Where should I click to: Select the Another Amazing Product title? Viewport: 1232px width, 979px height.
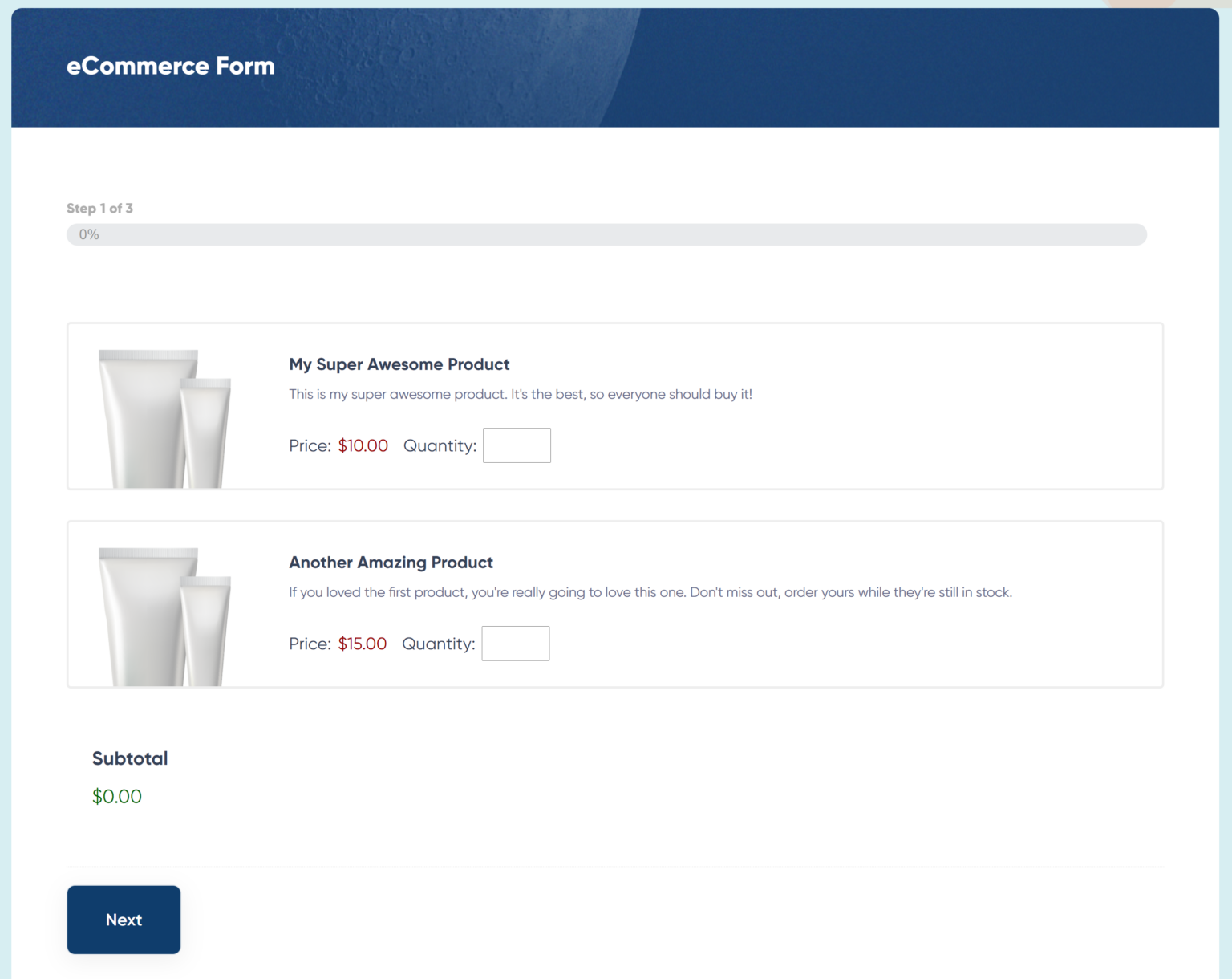pyautogui.click(x=391, y=563)
